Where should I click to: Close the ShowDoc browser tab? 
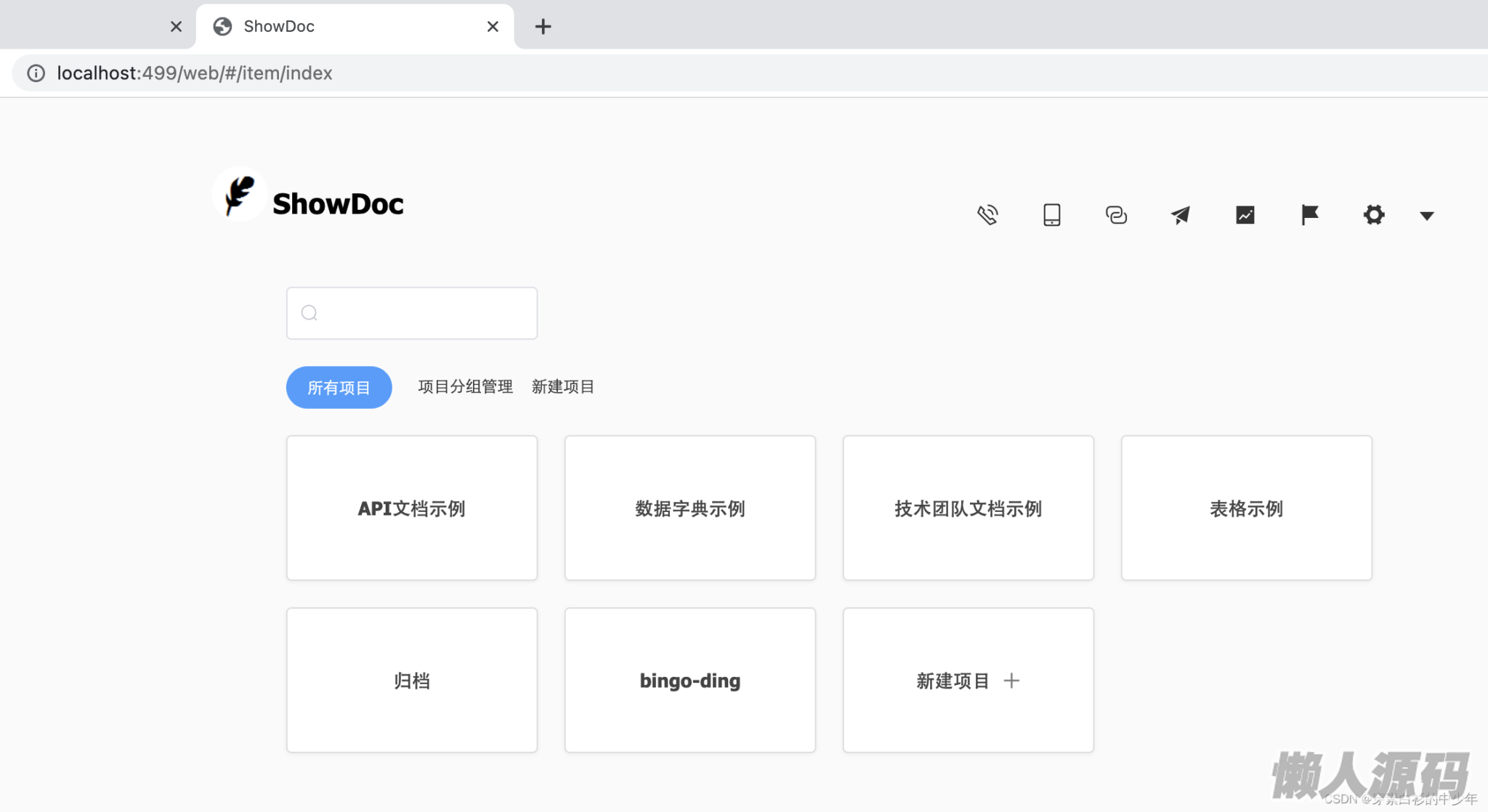coord(493,27)
